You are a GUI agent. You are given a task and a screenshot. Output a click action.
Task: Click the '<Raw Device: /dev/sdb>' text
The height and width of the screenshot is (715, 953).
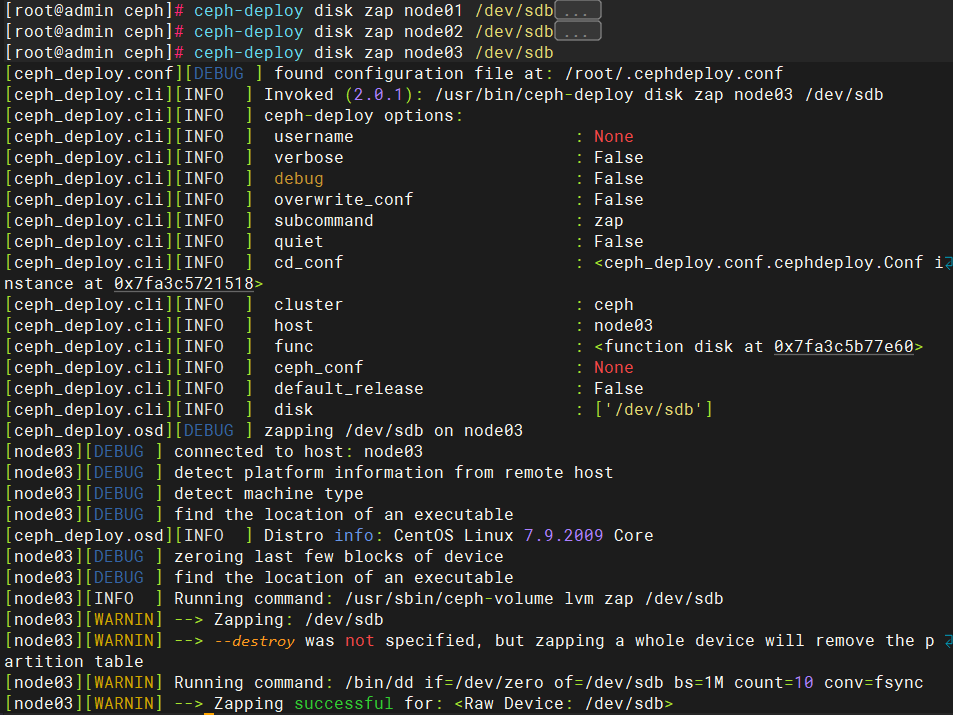[x=563, y=703]
